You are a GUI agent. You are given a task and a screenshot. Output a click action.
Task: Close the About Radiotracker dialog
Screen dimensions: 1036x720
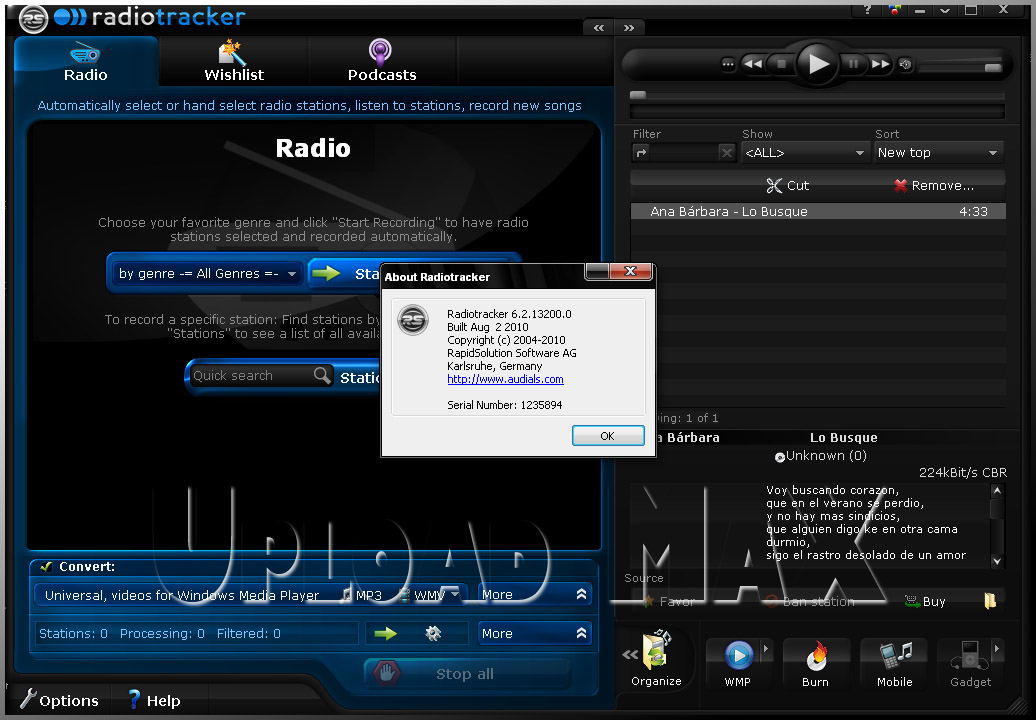[x=630, y=271]
